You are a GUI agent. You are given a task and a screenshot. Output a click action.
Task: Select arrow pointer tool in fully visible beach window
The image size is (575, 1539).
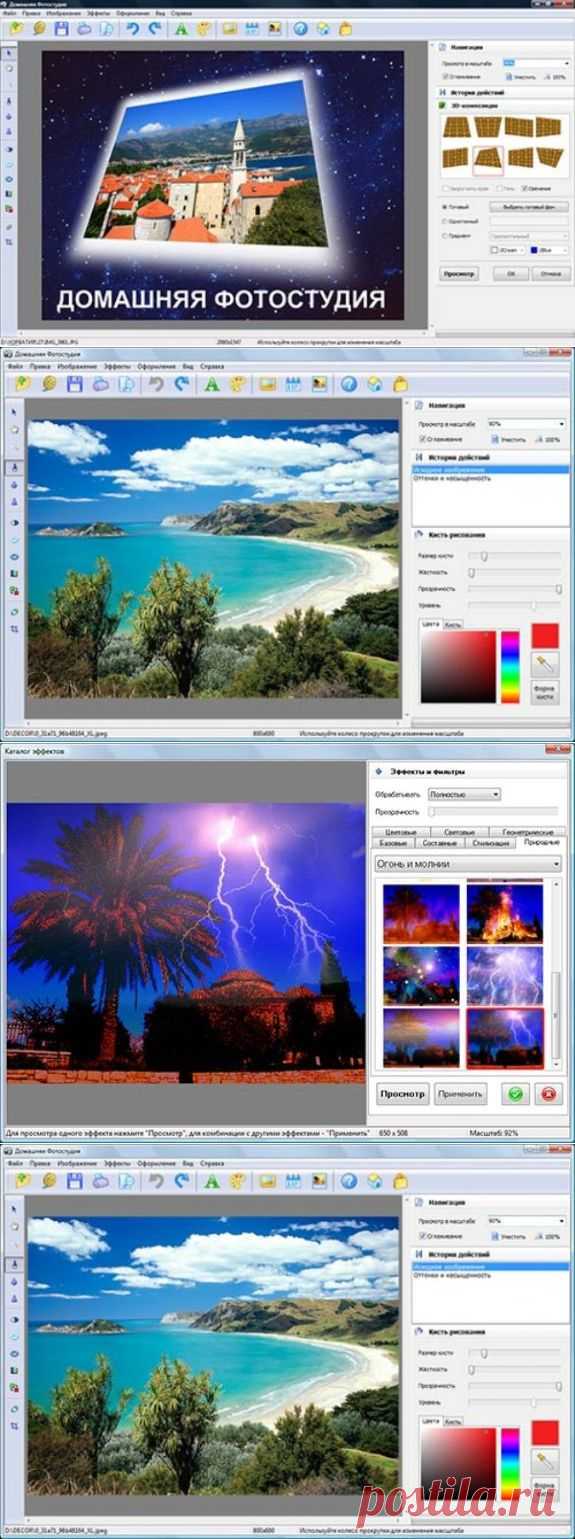(14, 410)
